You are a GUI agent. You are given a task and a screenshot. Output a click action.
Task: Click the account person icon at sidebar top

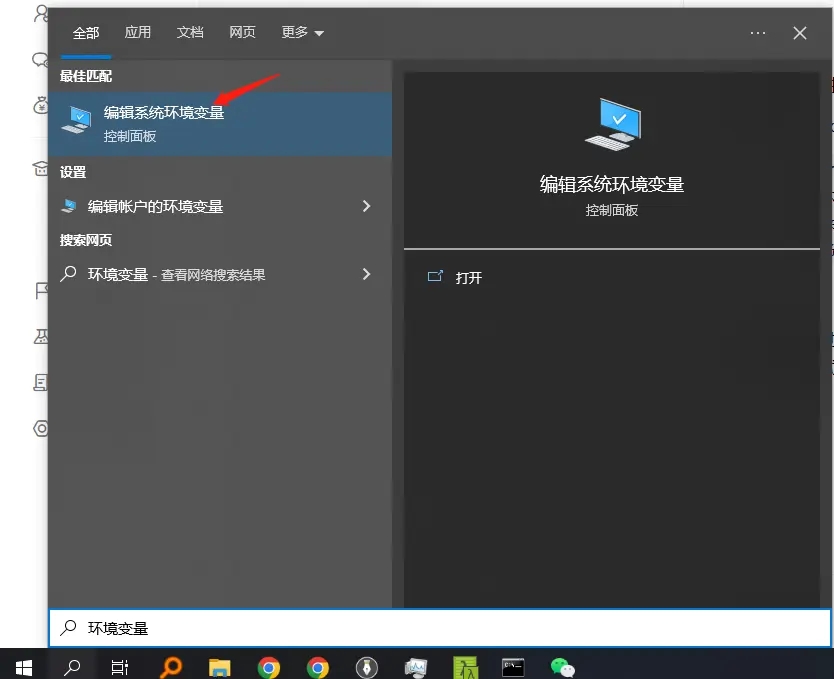40,14
